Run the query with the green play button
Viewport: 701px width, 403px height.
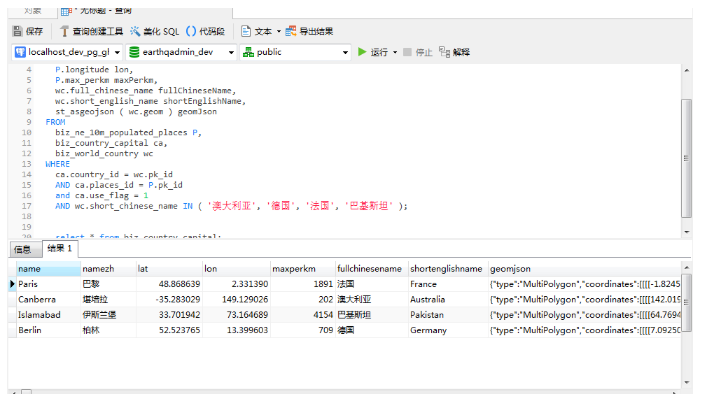pos(362,52)
